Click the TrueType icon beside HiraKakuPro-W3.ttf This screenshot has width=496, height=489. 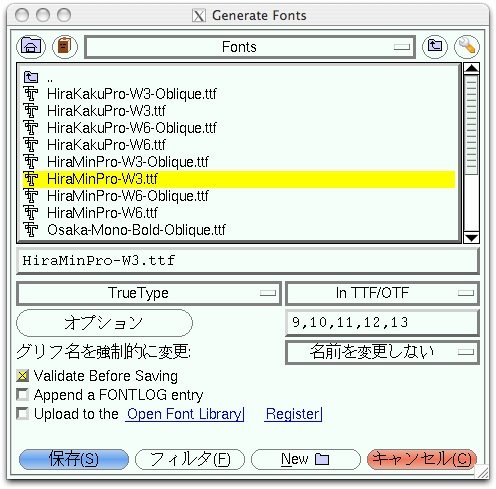(31, 111)
